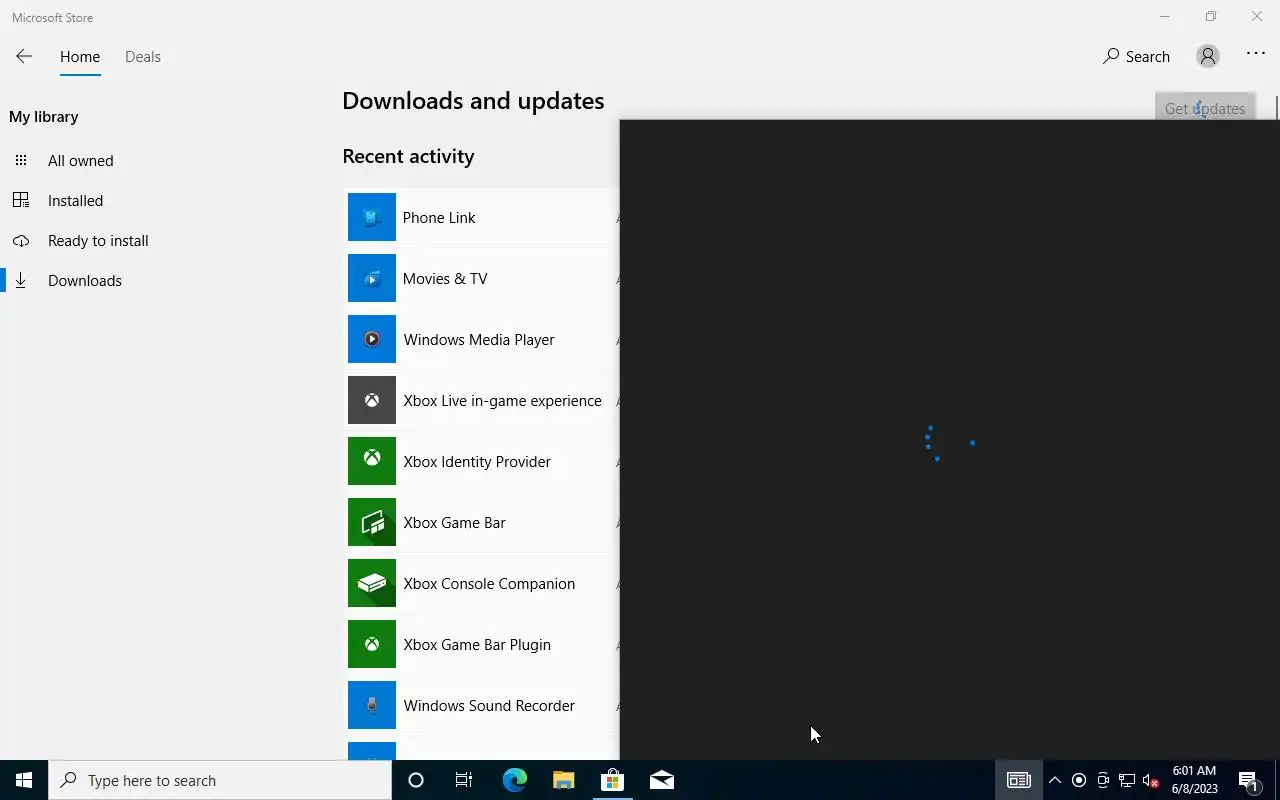Open the Windows Sound Recorder icon
The image size is (1280, 800).
click(372, 705)
